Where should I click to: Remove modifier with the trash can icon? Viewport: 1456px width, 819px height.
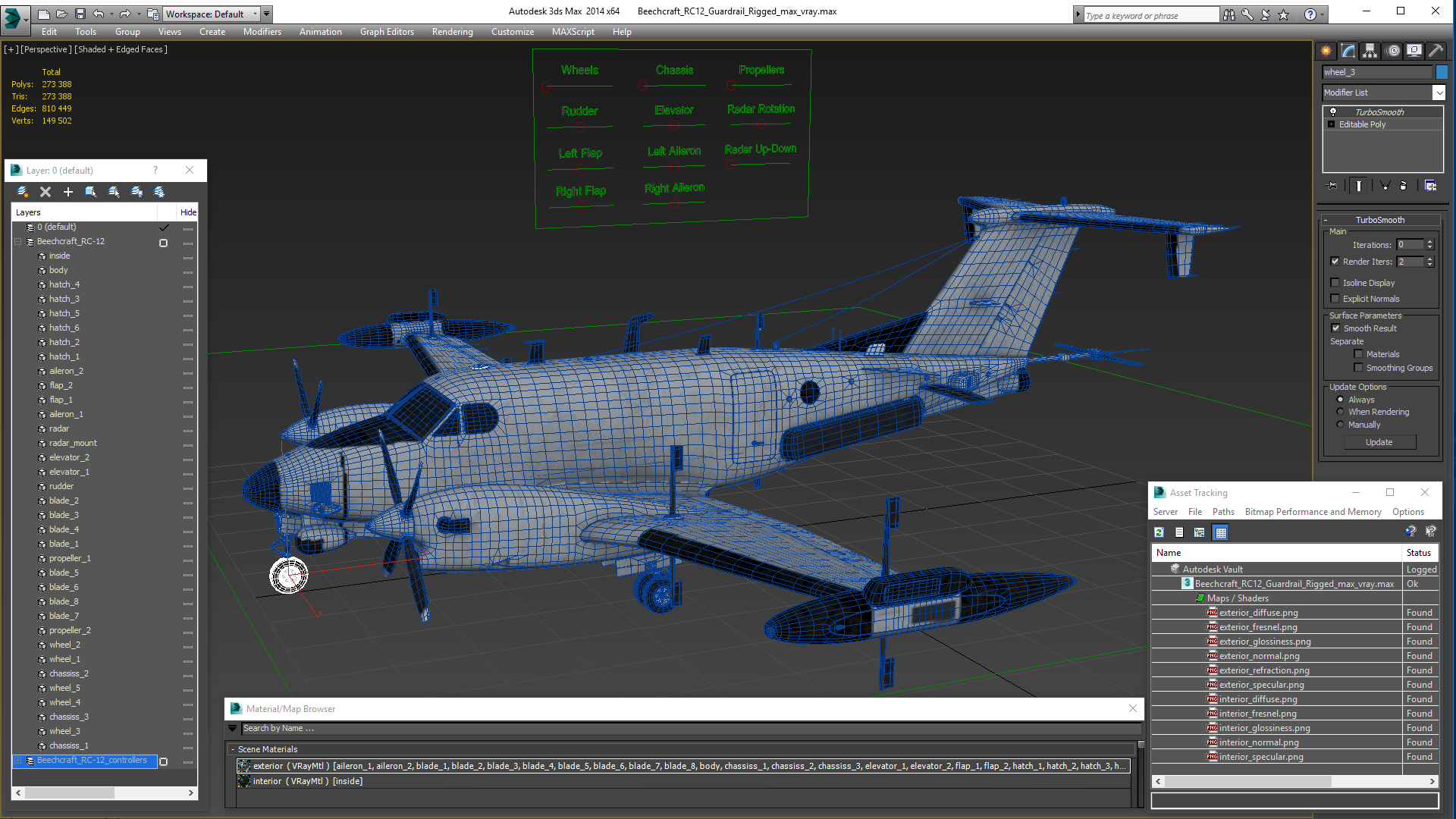(x=1404, y=186)
